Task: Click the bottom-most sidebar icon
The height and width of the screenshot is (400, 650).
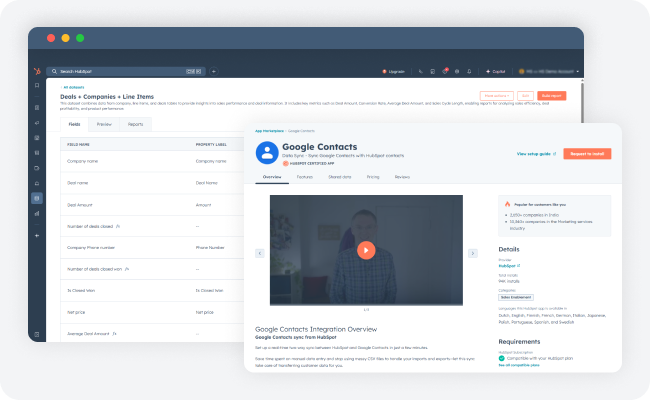Action: click(37, 334)
